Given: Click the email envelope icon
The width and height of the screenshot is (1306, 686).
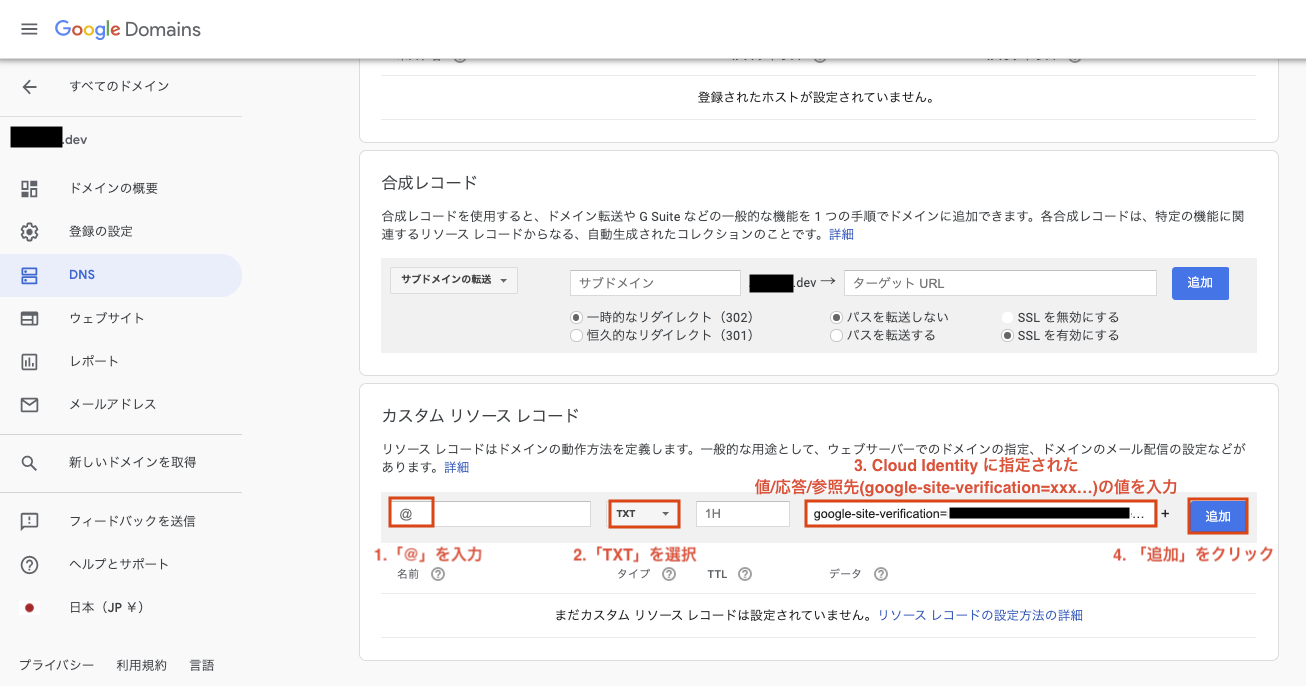Looking at the screenshot, I should pos(29,404).
